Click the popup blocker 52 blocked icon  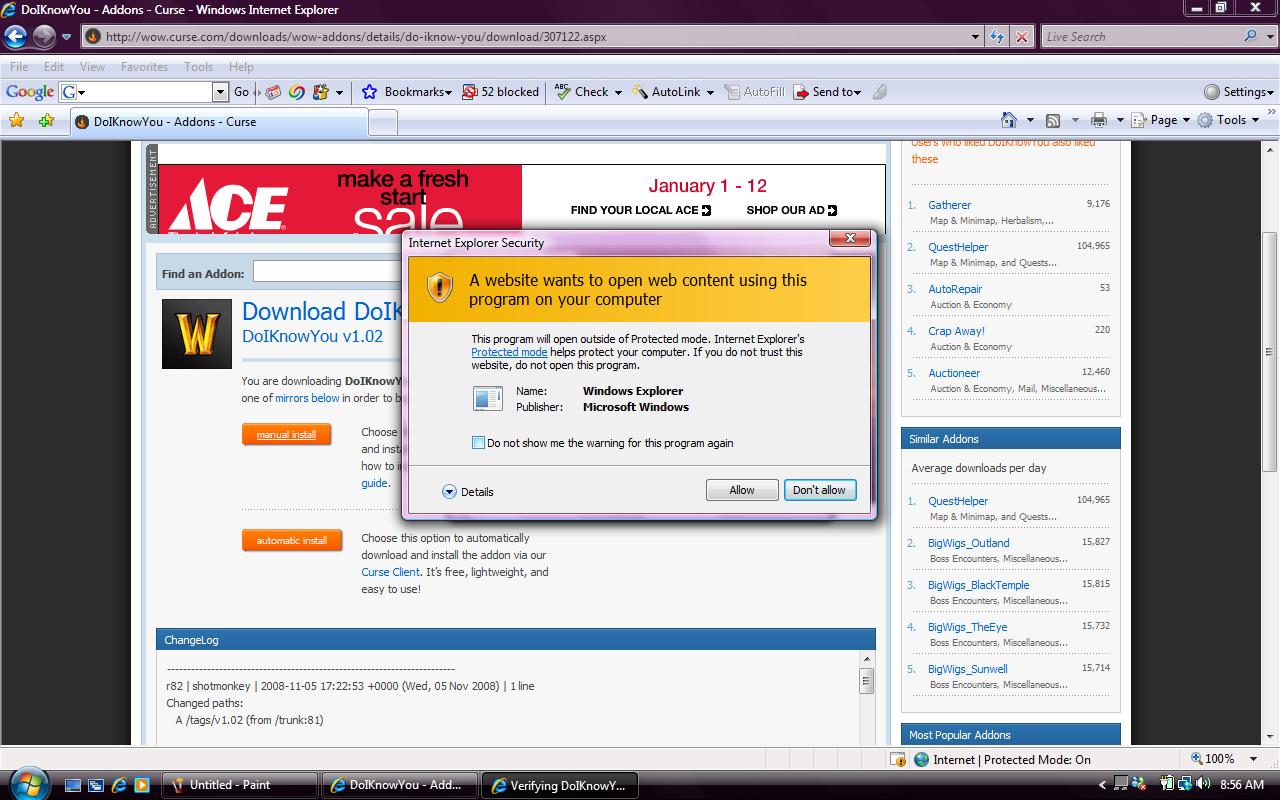coord(470,91)
